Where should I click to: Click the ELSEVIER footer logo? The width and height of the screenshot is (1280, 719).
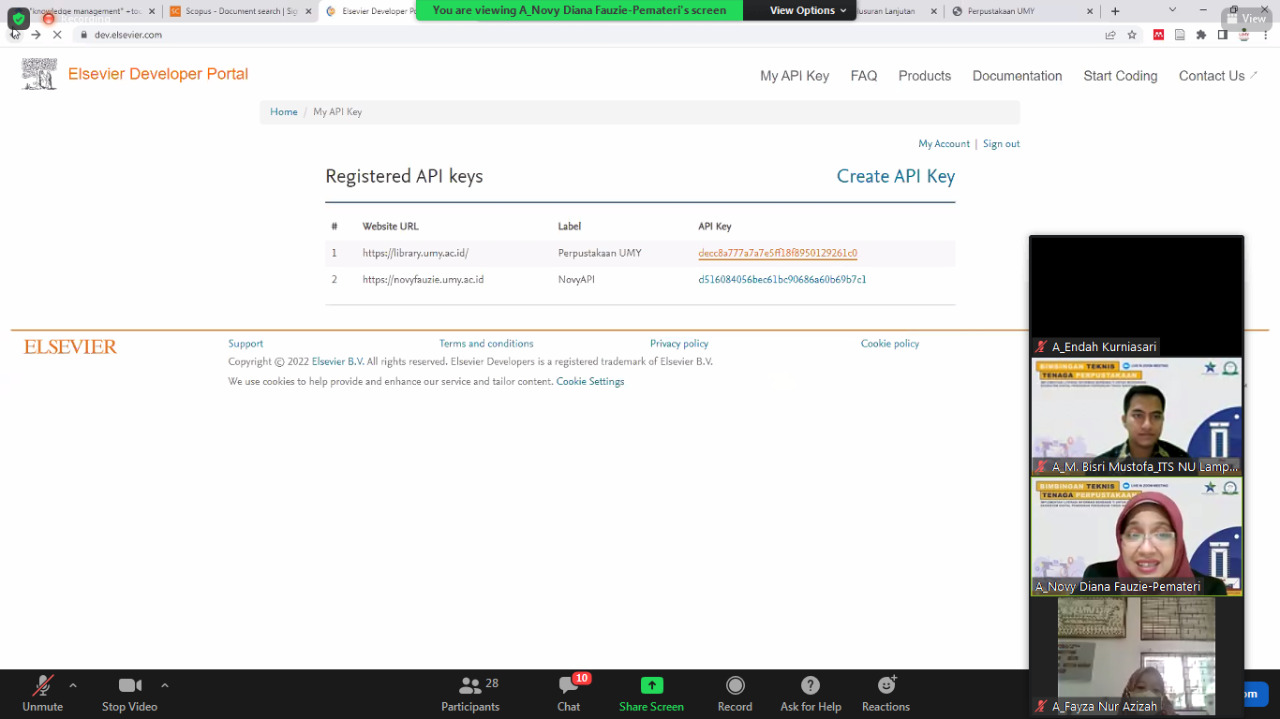point(71,347)
